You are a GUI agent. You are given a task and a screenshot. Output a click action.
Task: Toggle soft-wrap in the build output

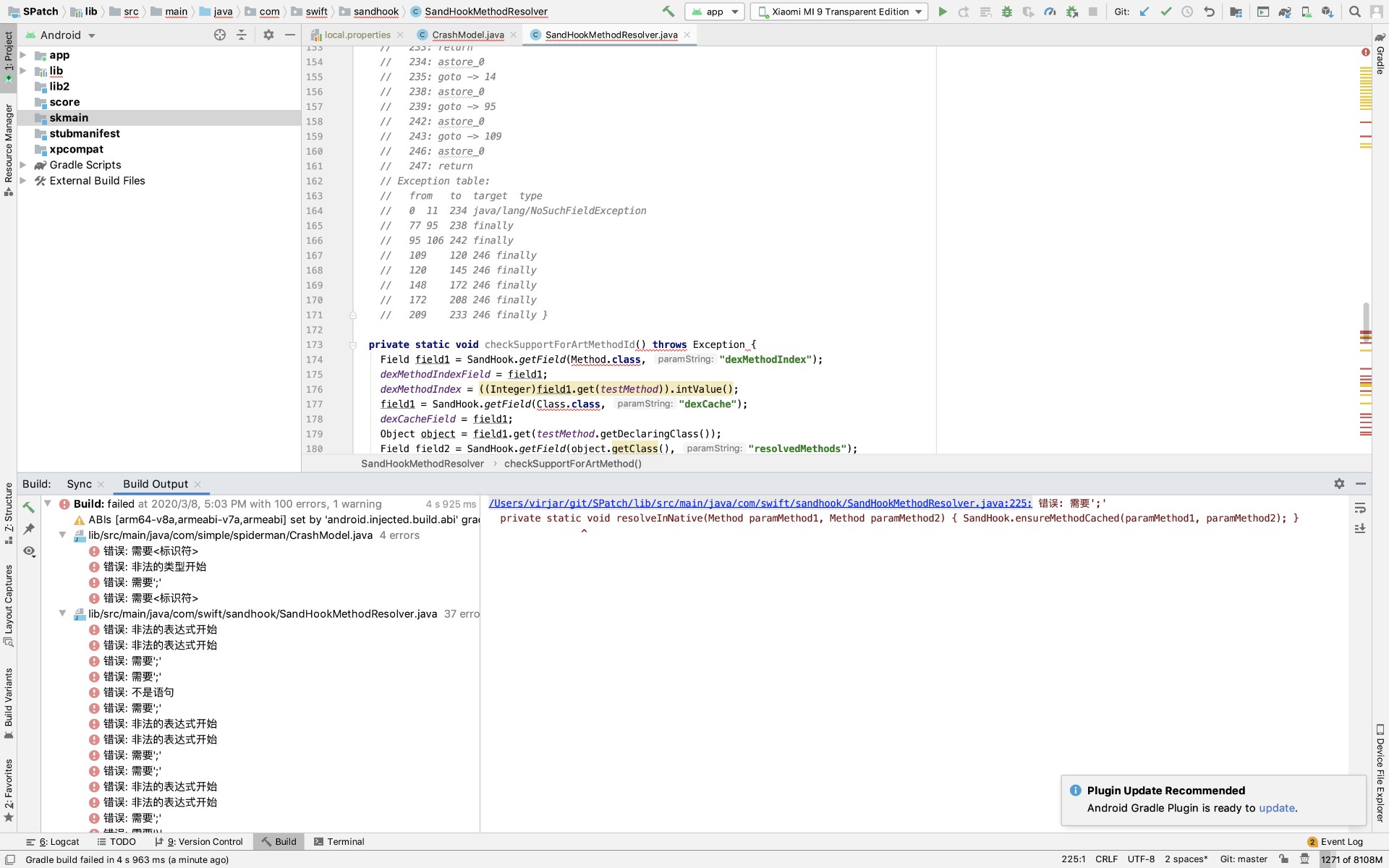1360,508
